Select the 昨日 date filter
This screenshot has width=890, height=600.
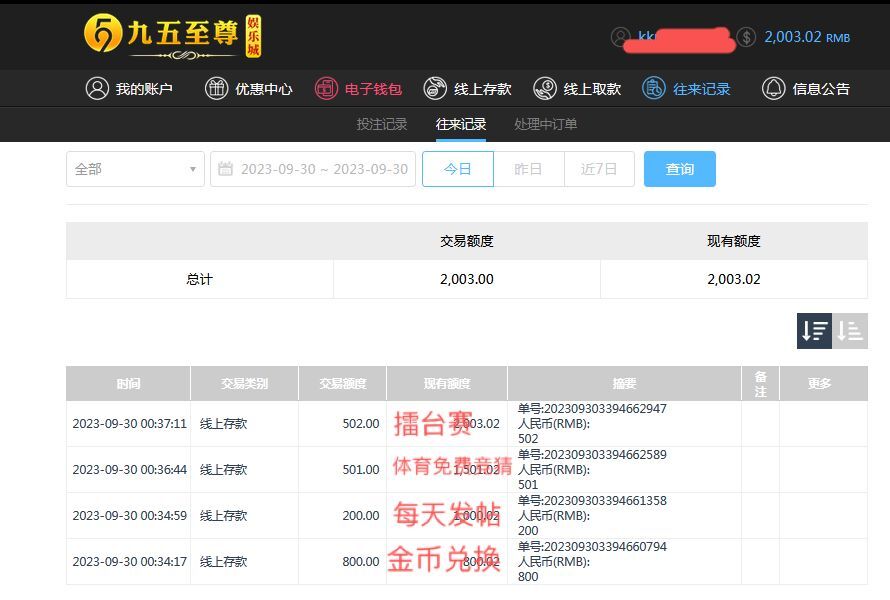[528, 169]
